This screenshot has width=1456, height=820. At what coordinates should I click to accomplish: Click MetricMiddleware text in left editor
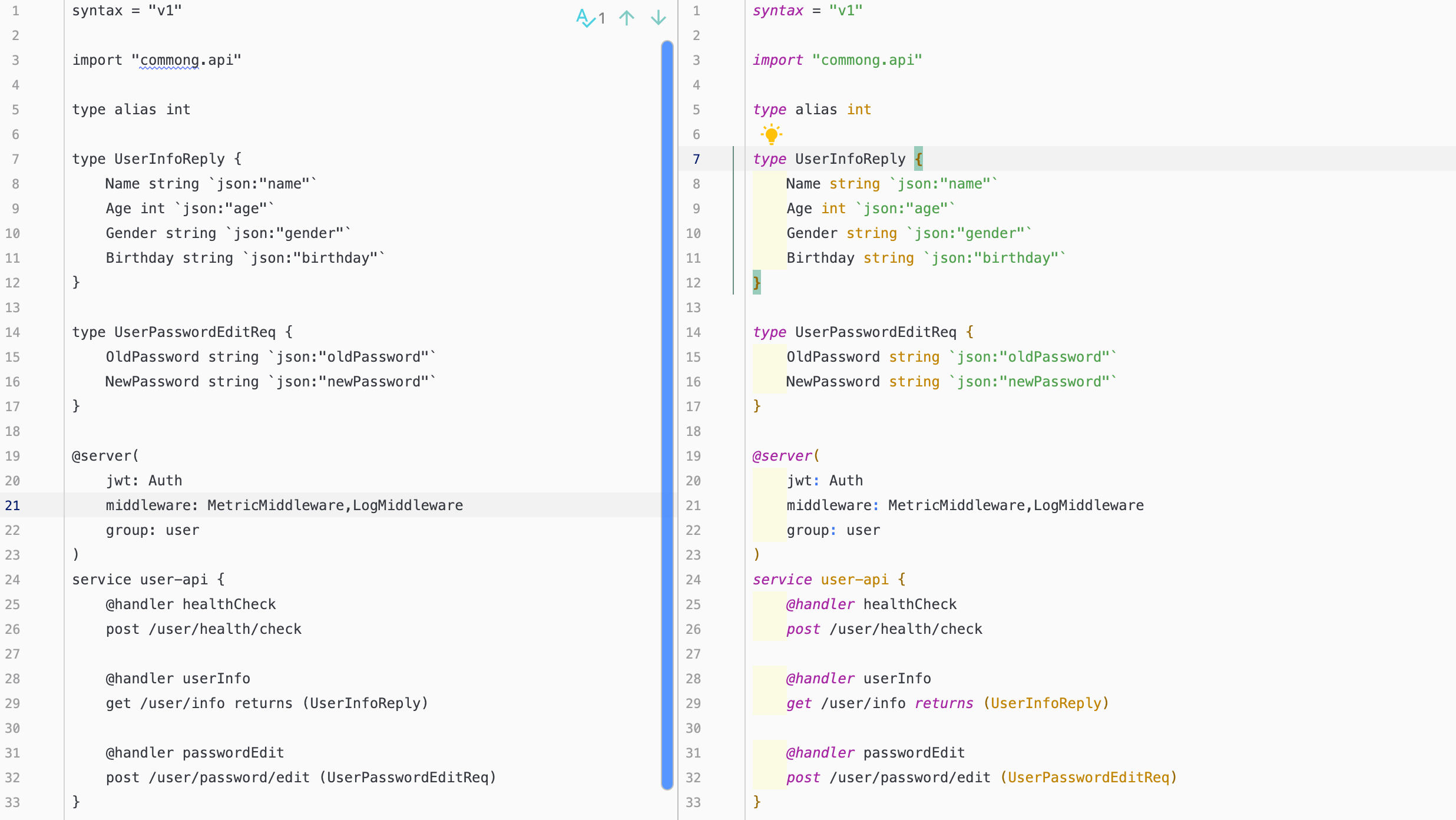click(276, 505)
